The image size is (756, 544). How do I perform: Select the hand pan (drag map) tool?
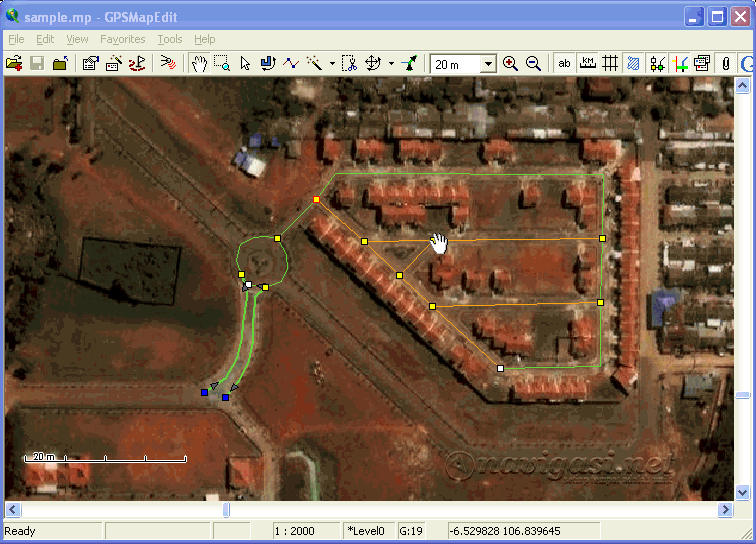coord(199,63)
